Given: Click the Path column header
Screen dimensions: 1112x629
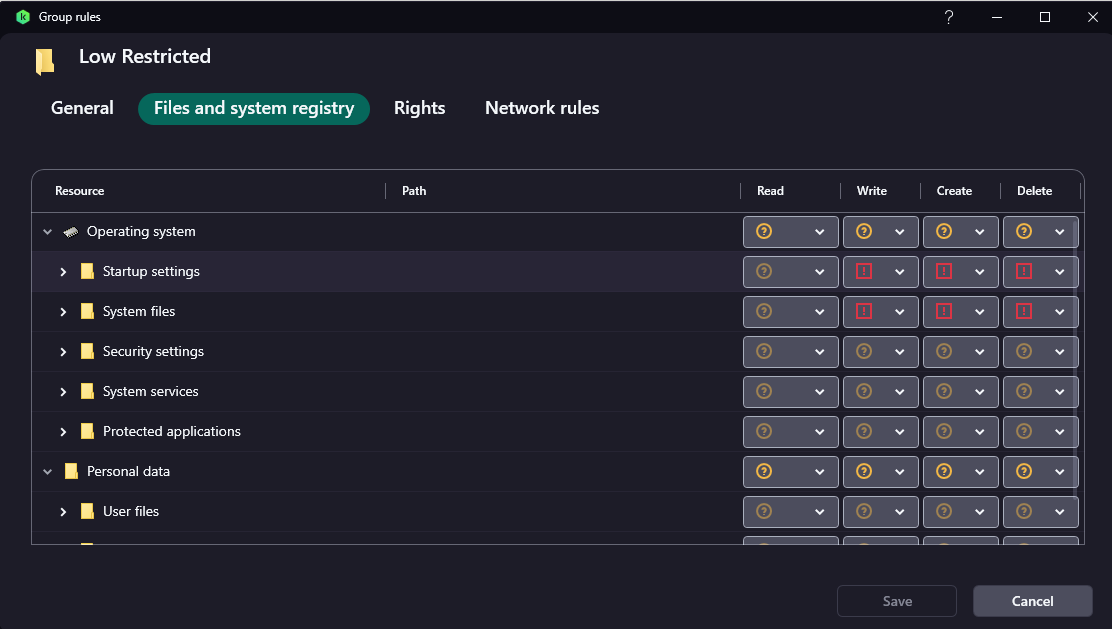Looking at the screenshot, I should (x=414, y=191).
